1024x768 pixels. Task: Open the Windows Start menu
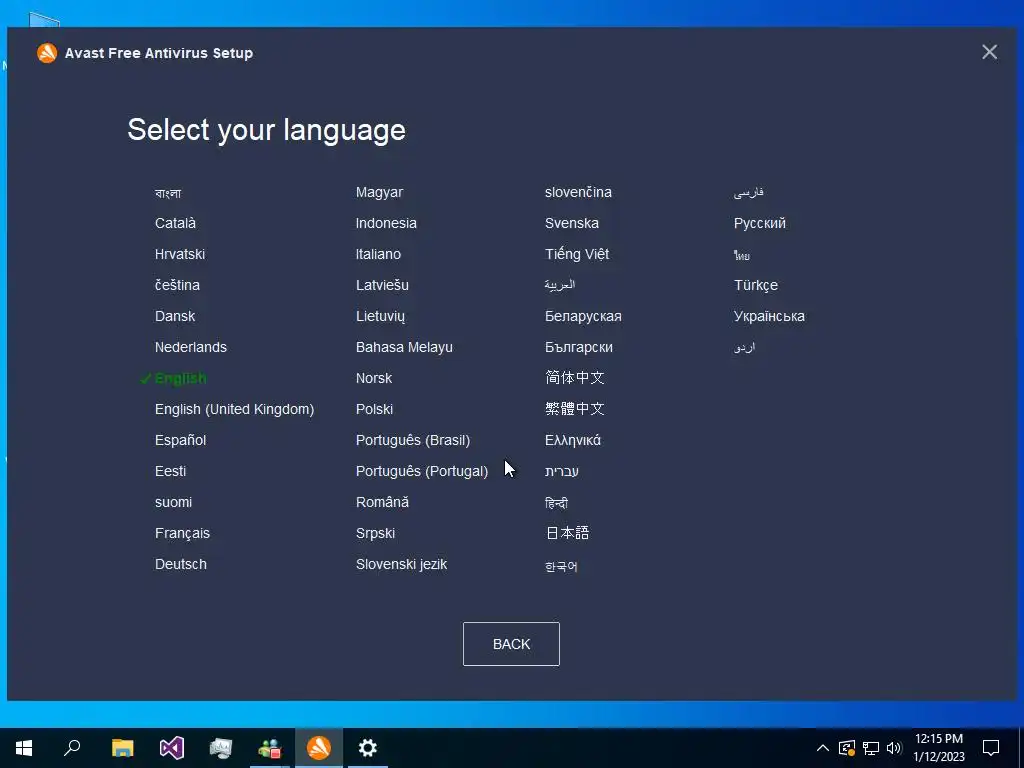[24, 748]
